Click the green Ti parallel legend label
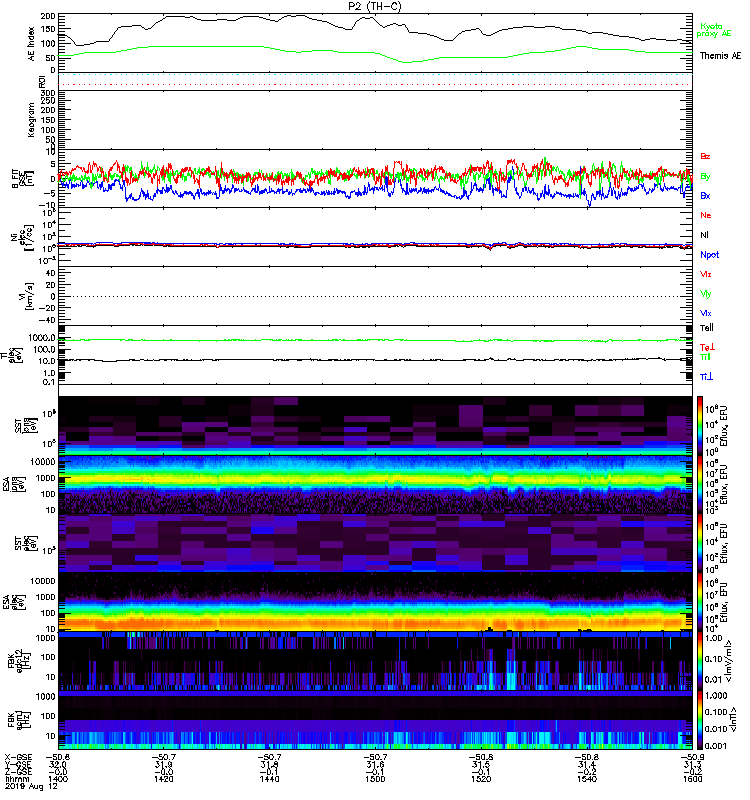The width and height of the screenshot is (750, 800). [705, 357]
